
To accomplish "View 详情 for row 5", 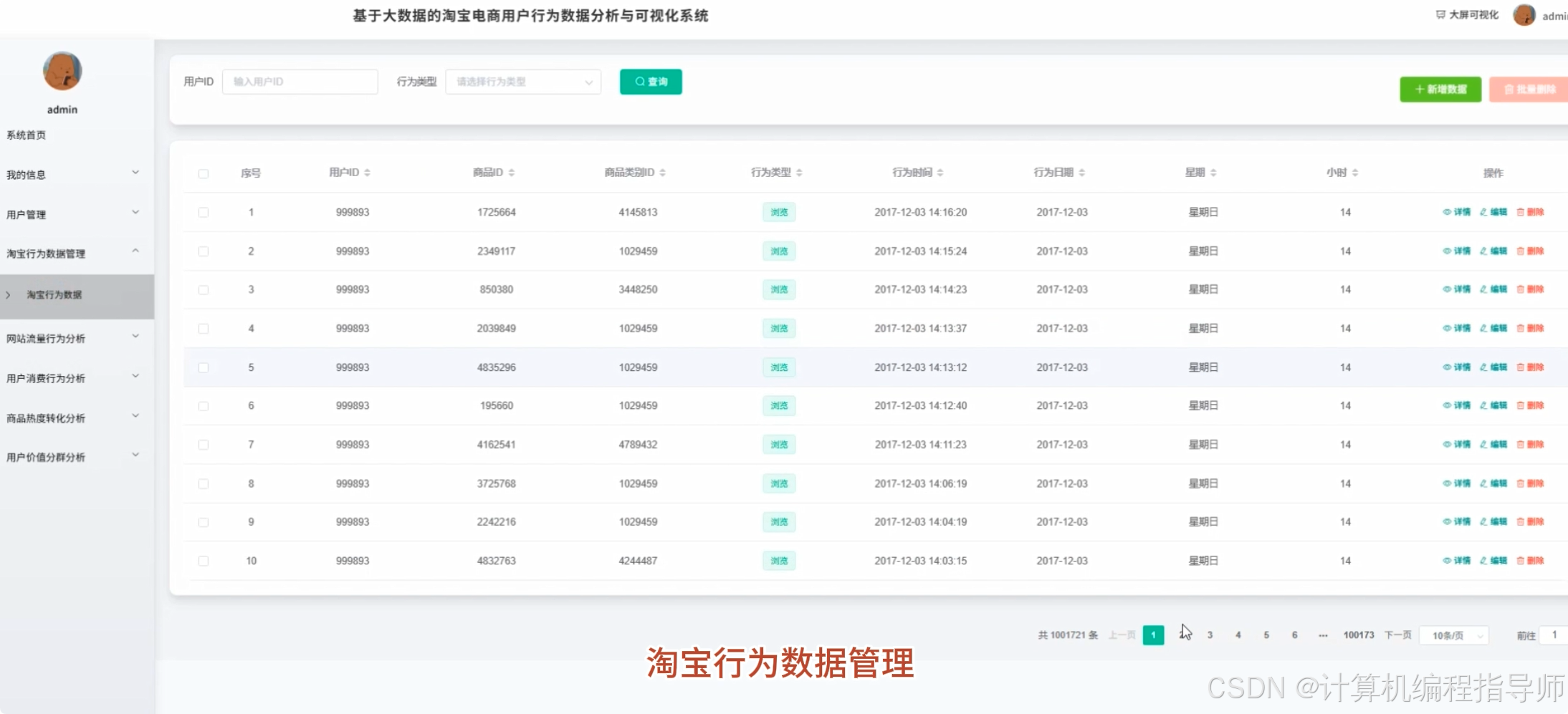I will [x=1457, y=367].
